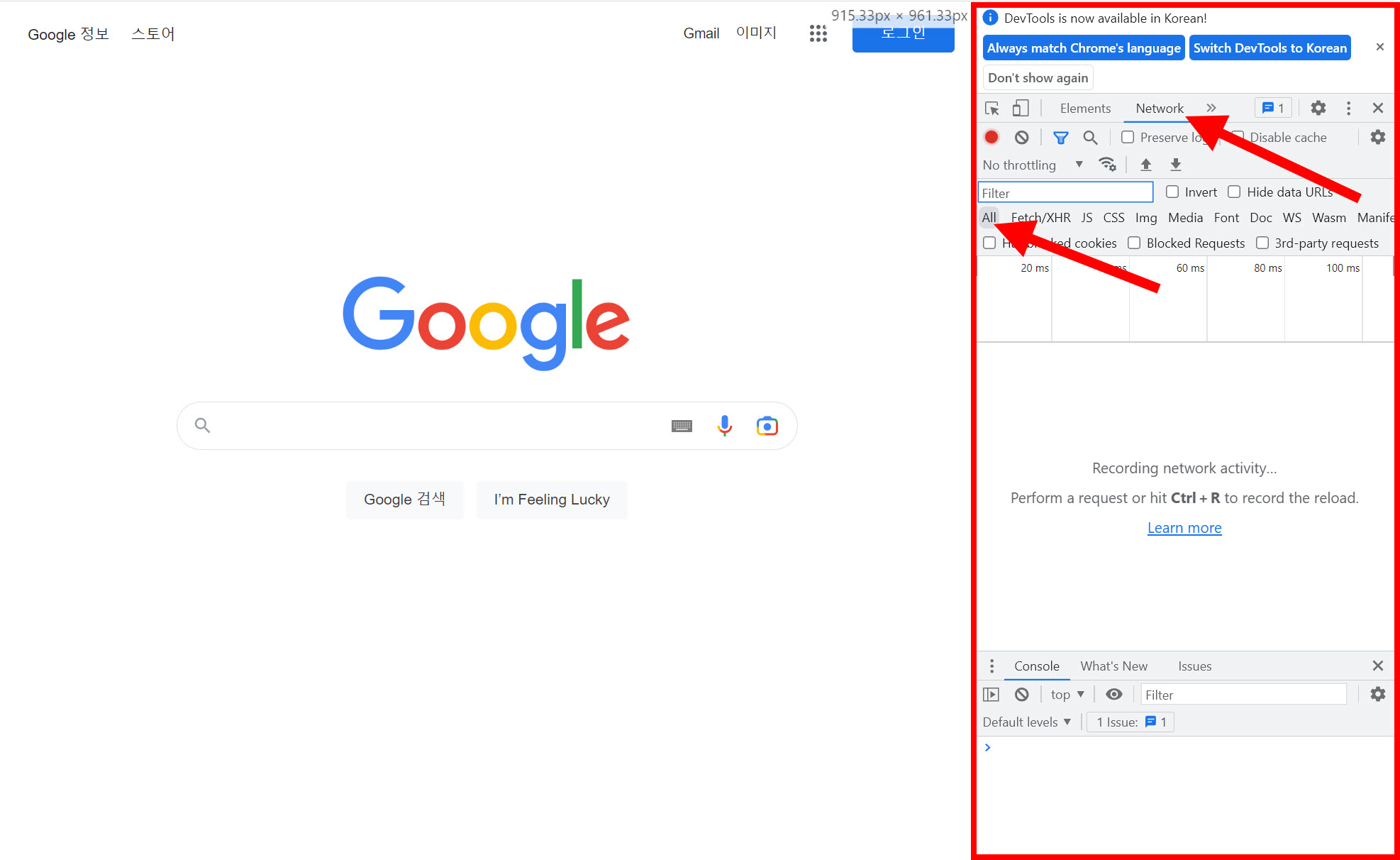Enable the Invert checkbox
1400x860 pixels.
coord(1172,192)
